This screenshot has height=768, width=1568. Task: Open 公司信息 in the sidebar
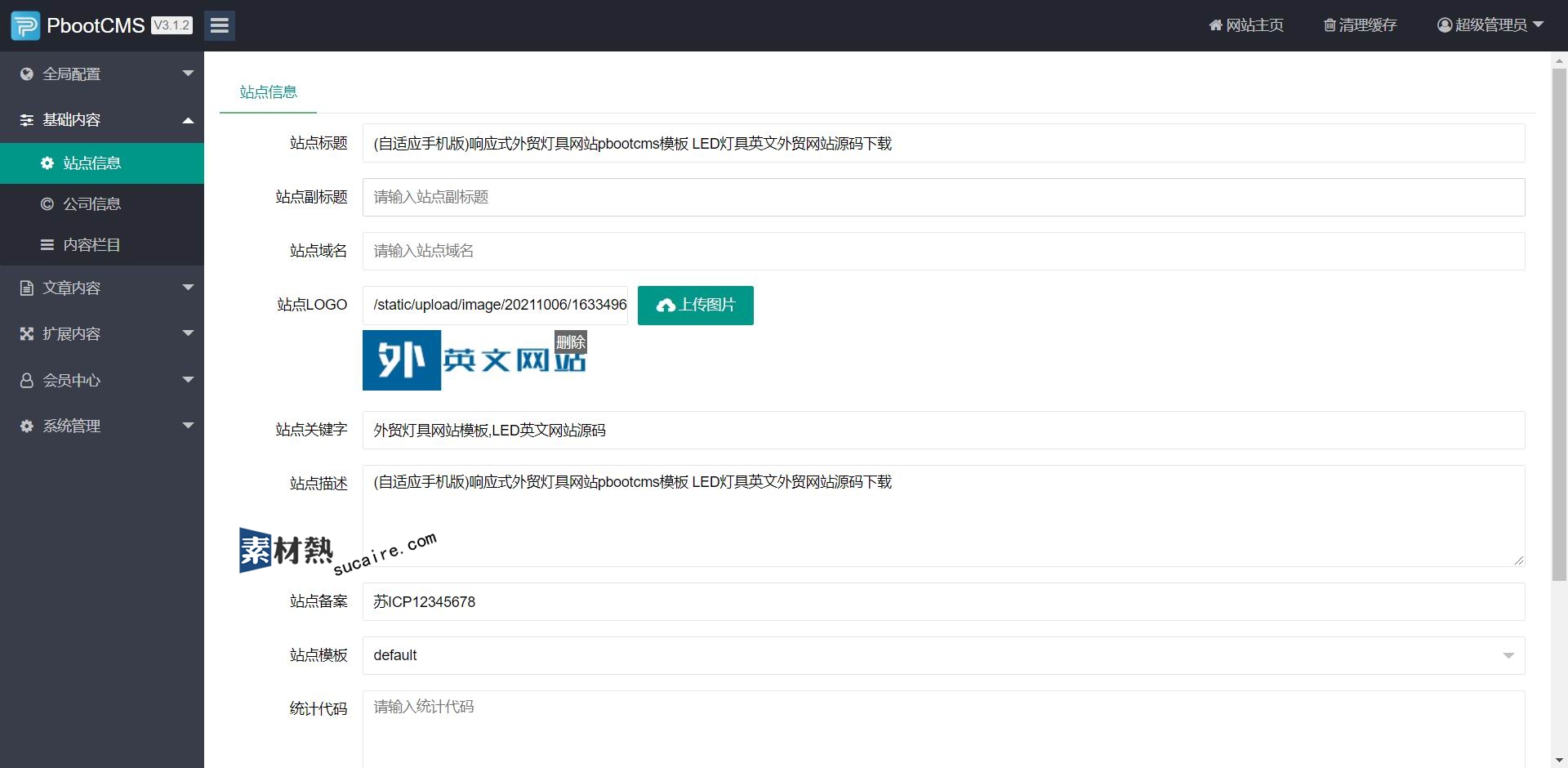click(91, 204)
